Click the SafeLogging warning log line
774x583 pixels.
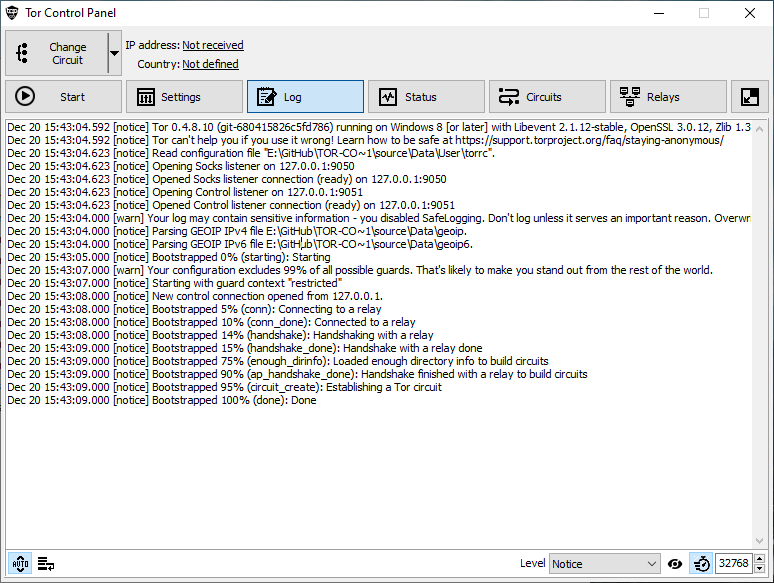coord(379,218)
